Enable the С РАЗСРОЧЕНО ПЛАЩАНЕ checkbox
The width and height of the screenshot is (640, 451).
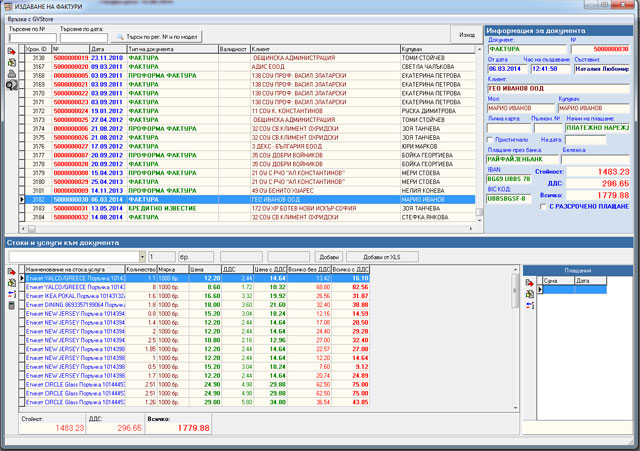(543, 207)
